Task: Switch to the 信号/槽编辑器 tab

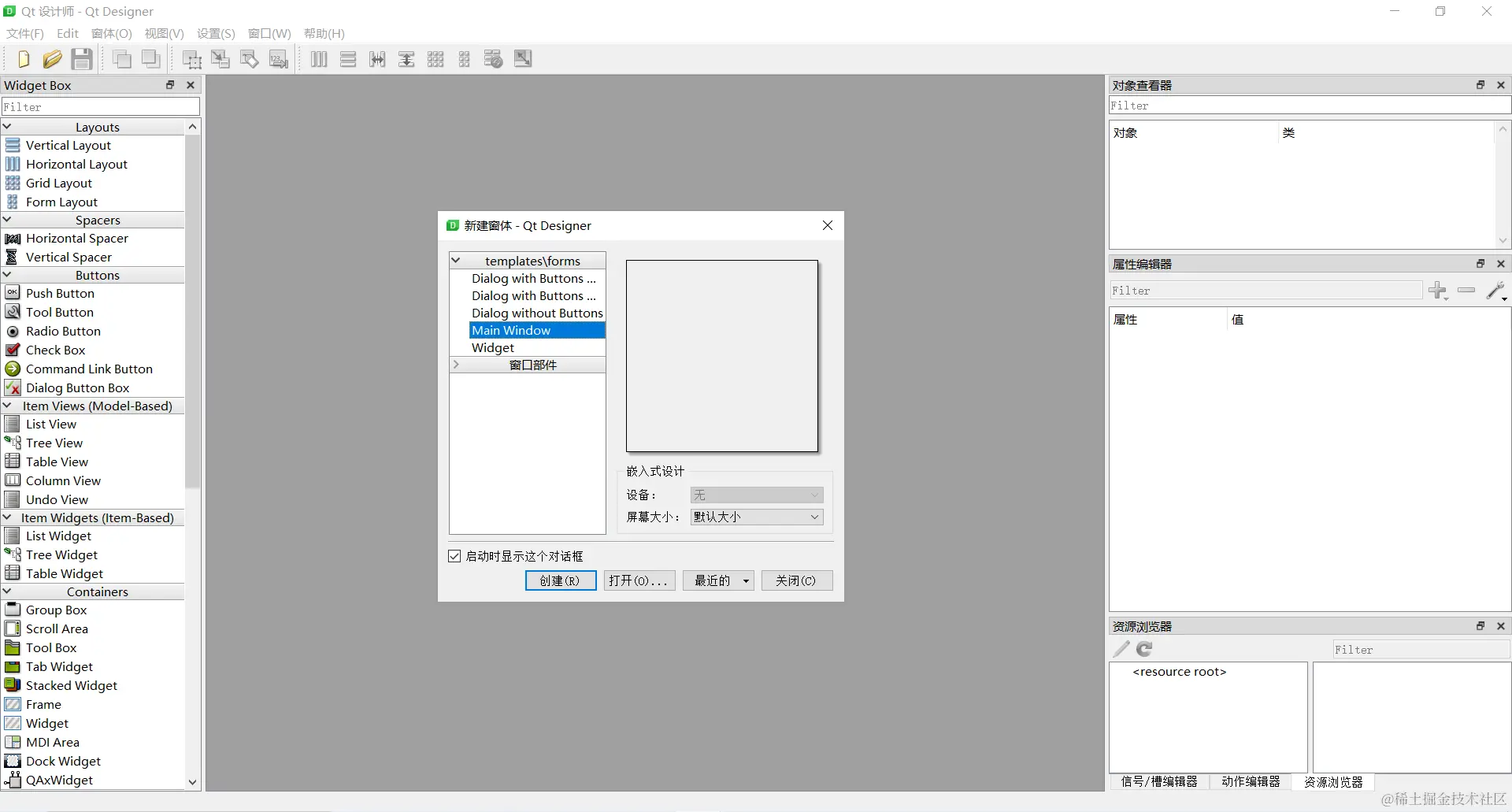Action: coord(1159,781)
